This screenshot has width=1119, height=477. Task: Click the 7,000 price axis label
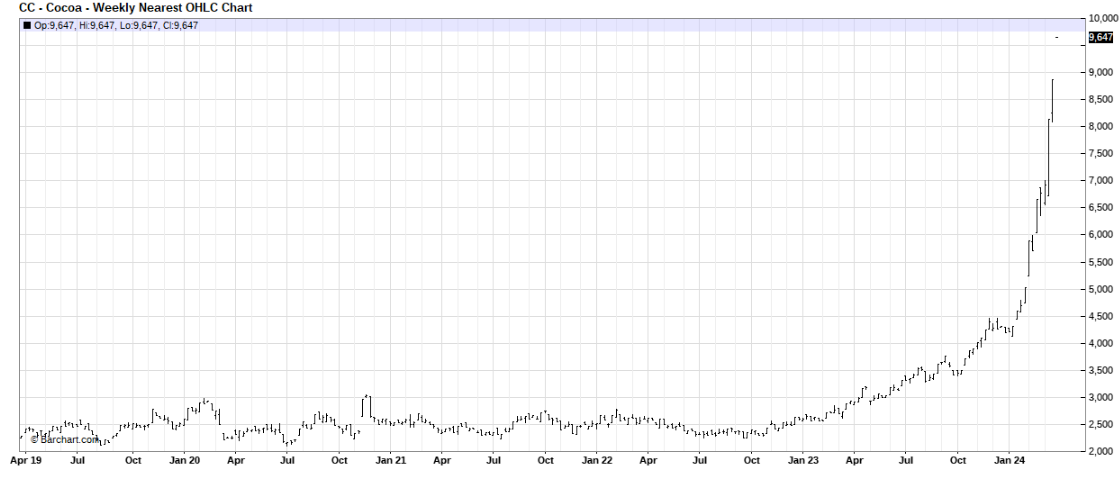(1103, 181)
